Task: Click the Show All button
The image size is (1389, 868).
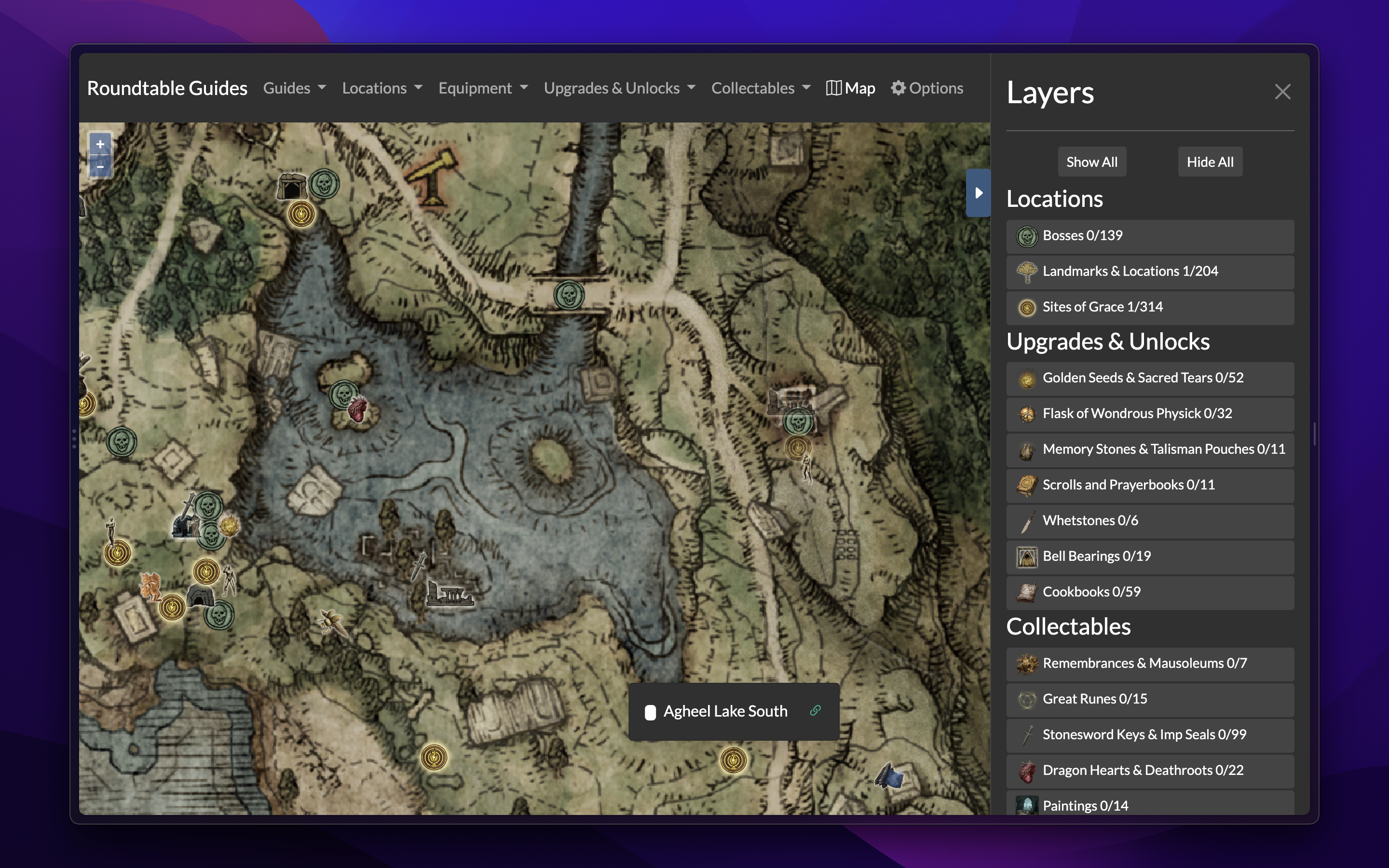Action: click(1092, 162)
